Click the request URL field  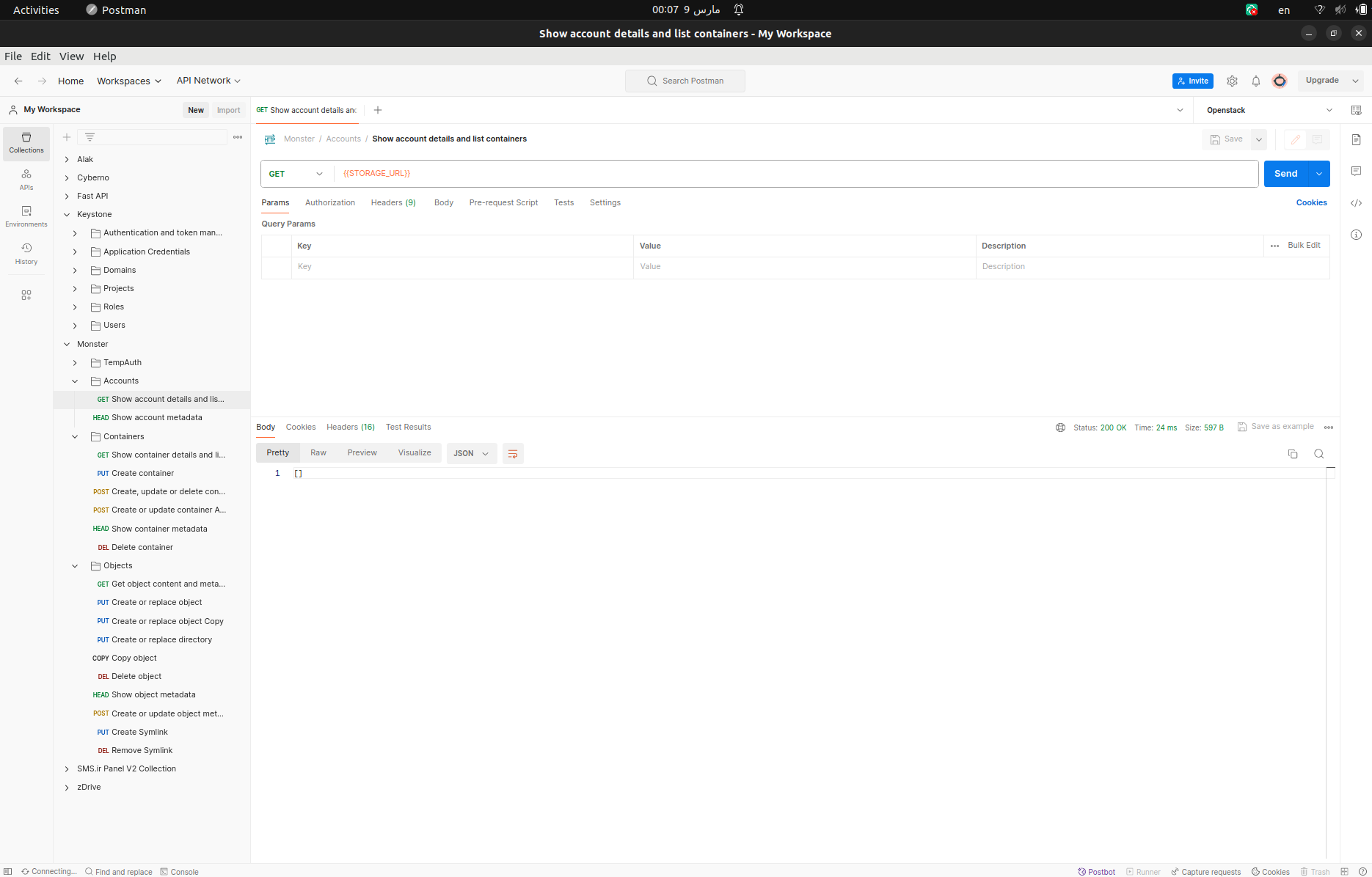click(x=797, y=174)
